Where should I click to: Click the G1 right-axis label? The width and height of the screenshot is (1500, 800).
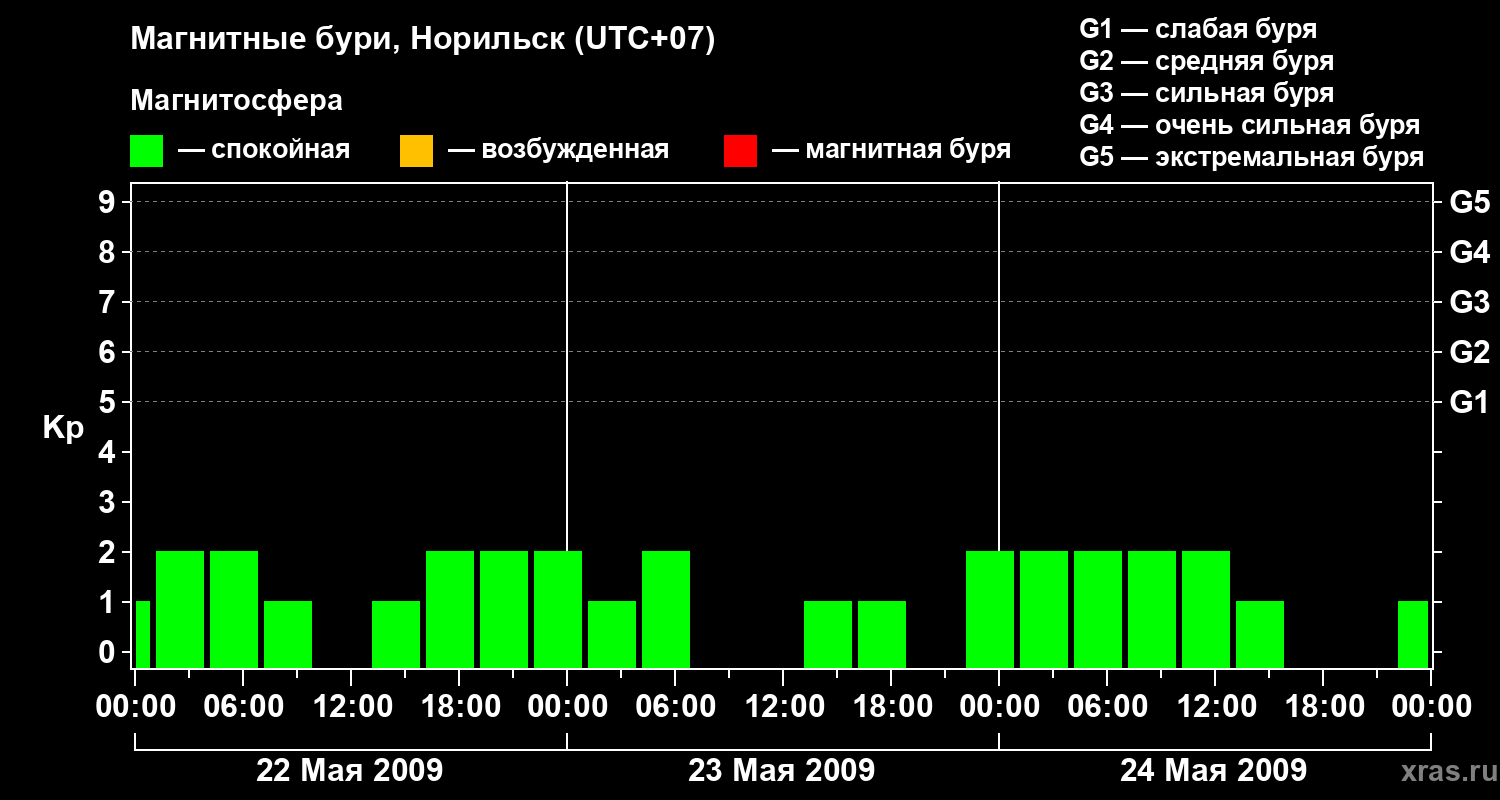(x=1470, y=402)
